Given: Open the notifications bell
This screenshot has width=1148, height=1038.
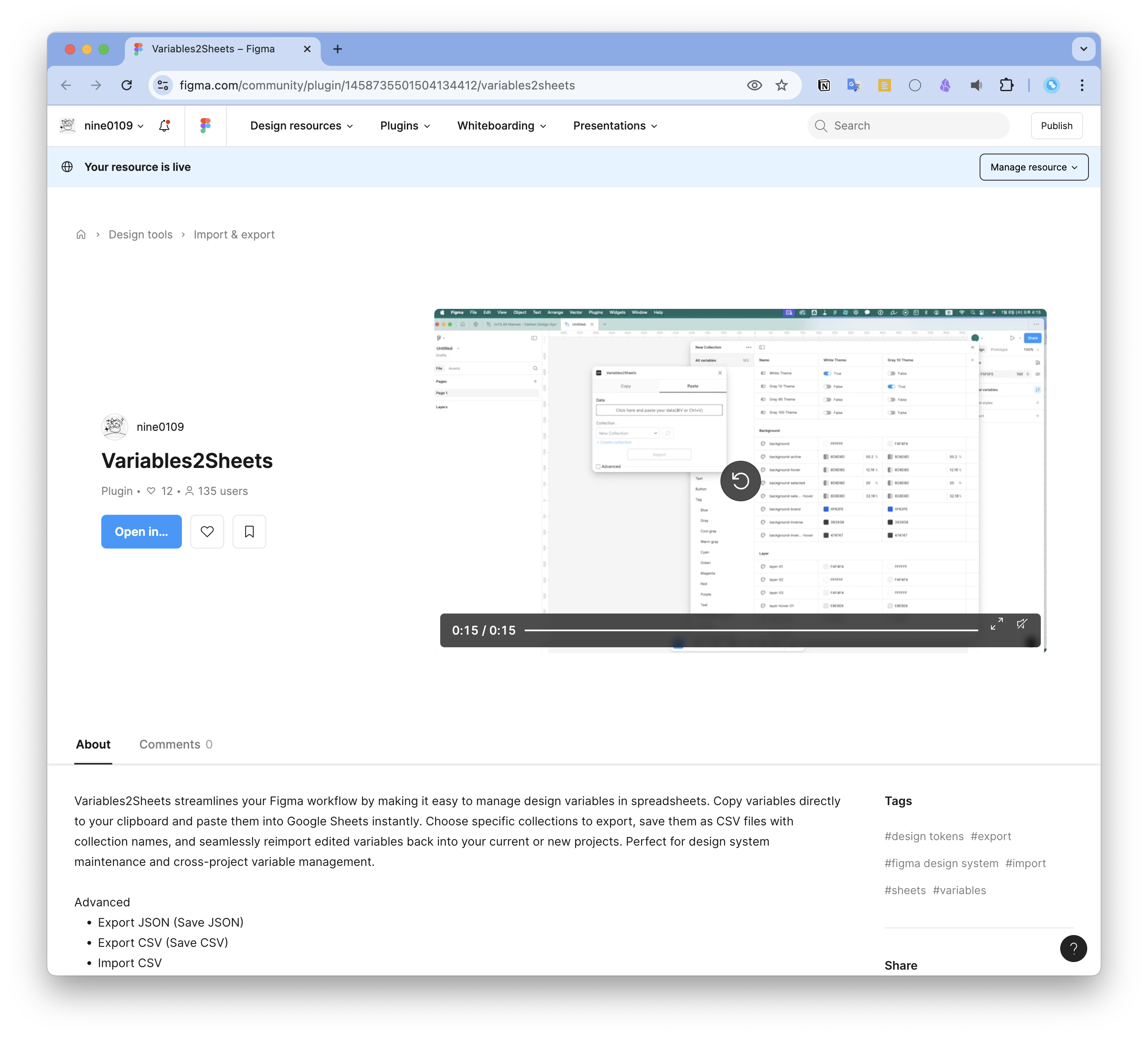Looking at the screenshot, I should pos(165,126).
